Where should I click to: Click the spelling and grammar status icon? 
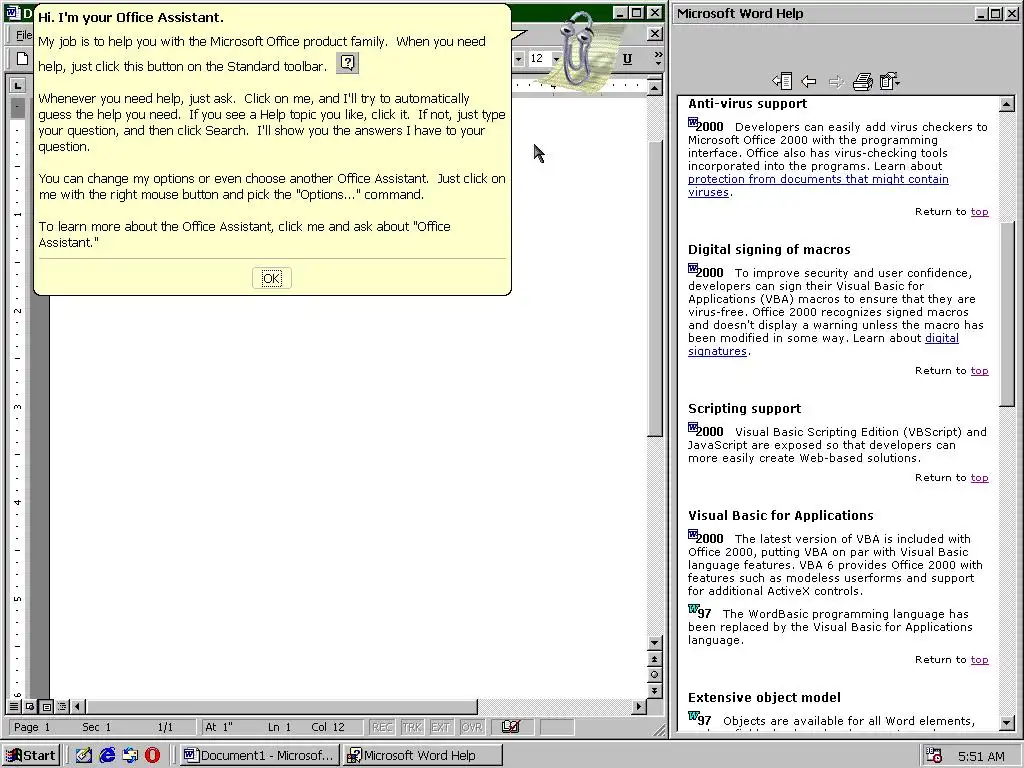point(511,726)
